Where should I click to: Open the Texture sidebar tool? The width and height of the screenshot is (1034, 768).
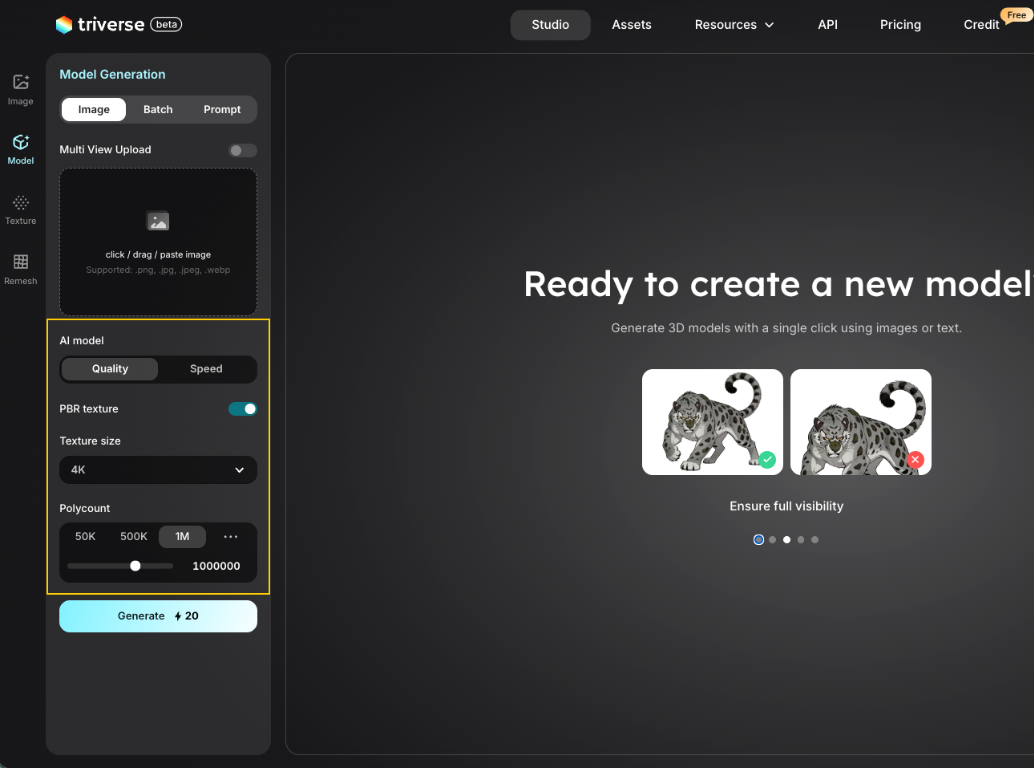20,208
